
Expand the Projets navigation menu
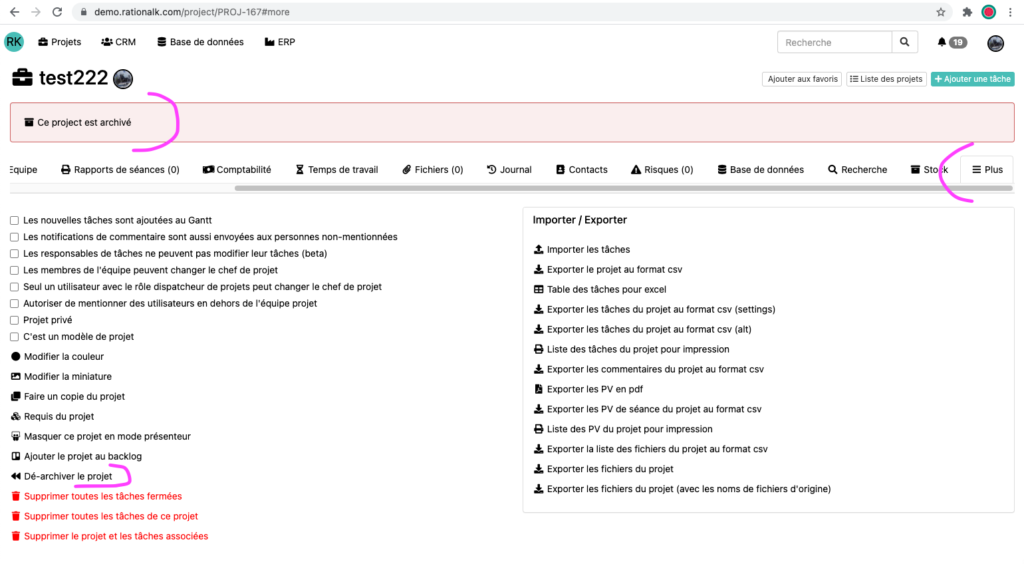click(59, 43)
